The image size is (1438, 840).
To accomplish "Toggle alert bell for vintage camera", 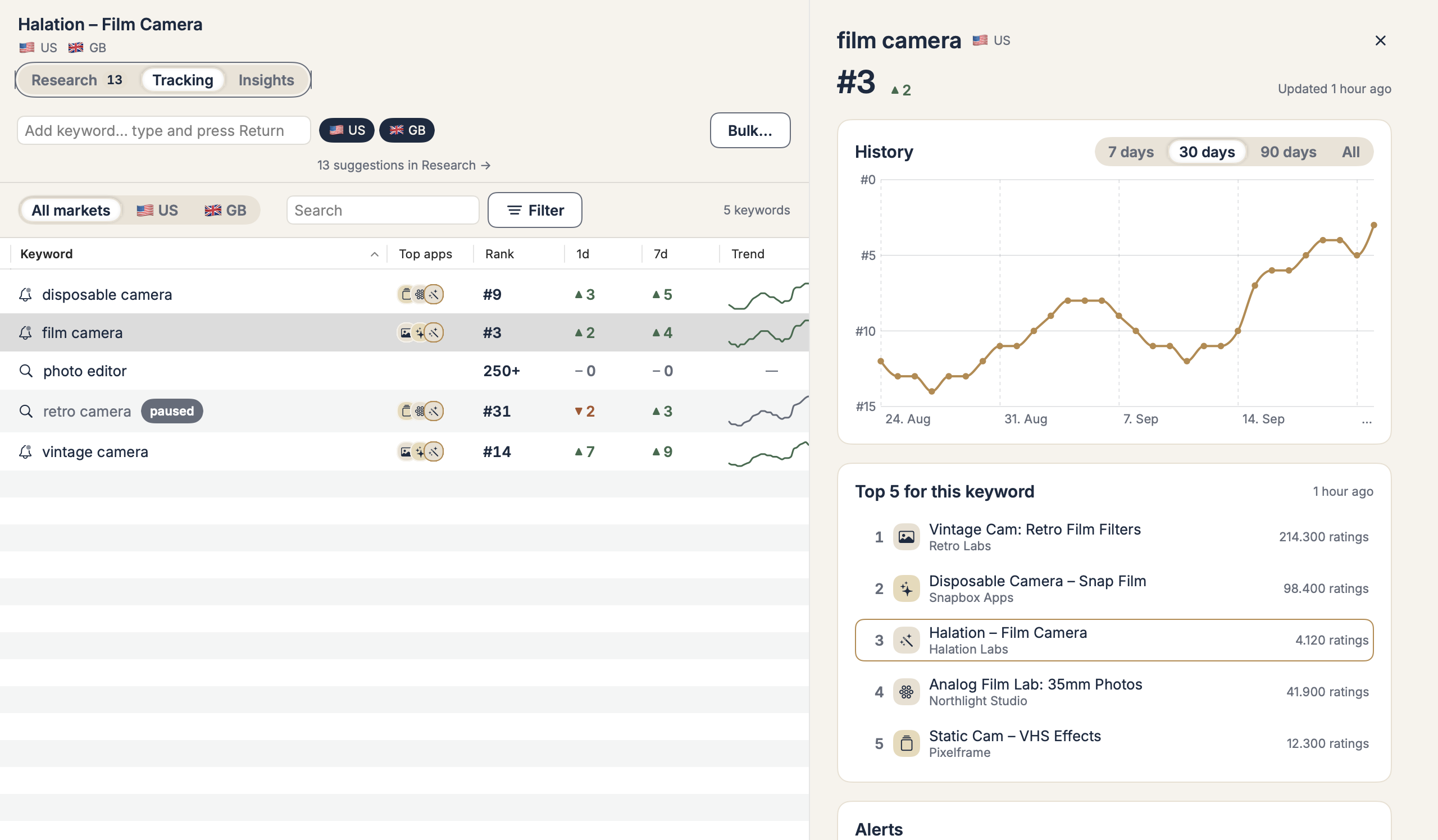I will coord(25,451).
